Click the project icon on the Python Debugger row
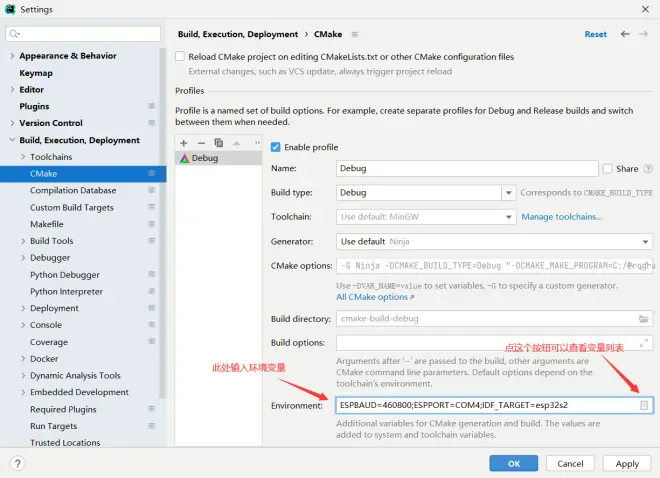 pyautogui.click(x=152, y=274)
